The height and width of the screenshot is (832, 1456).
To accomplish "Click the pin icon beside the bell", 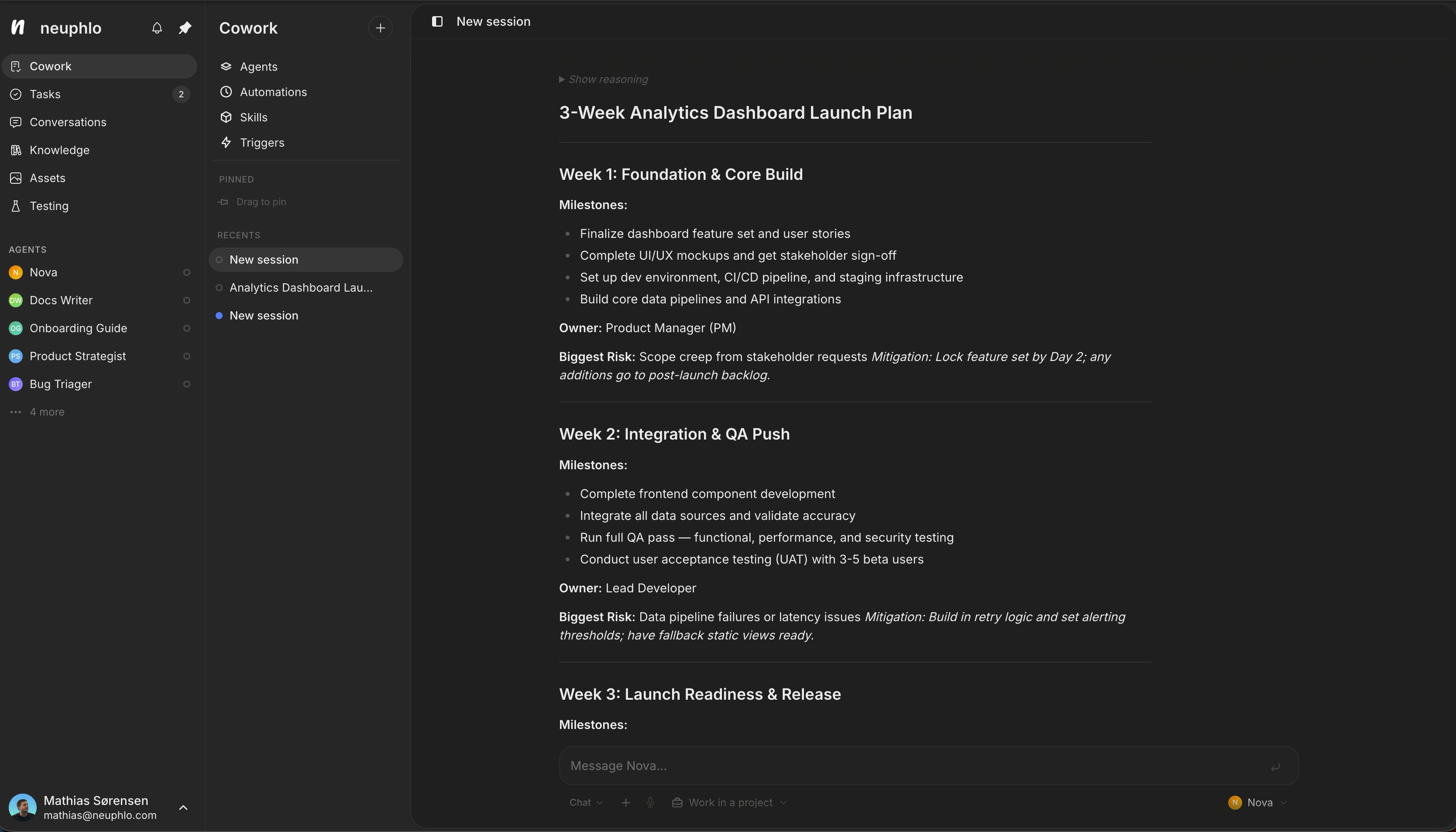I will tap(185, 27).
